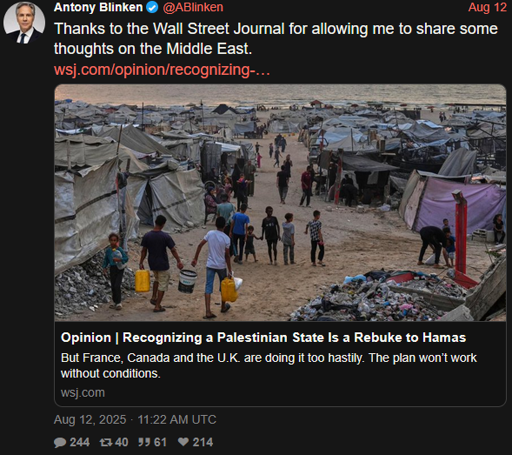Viewport: 512px width, 455px height.
Task: Click the 61 quotes count
Action: tap(160, 442)
